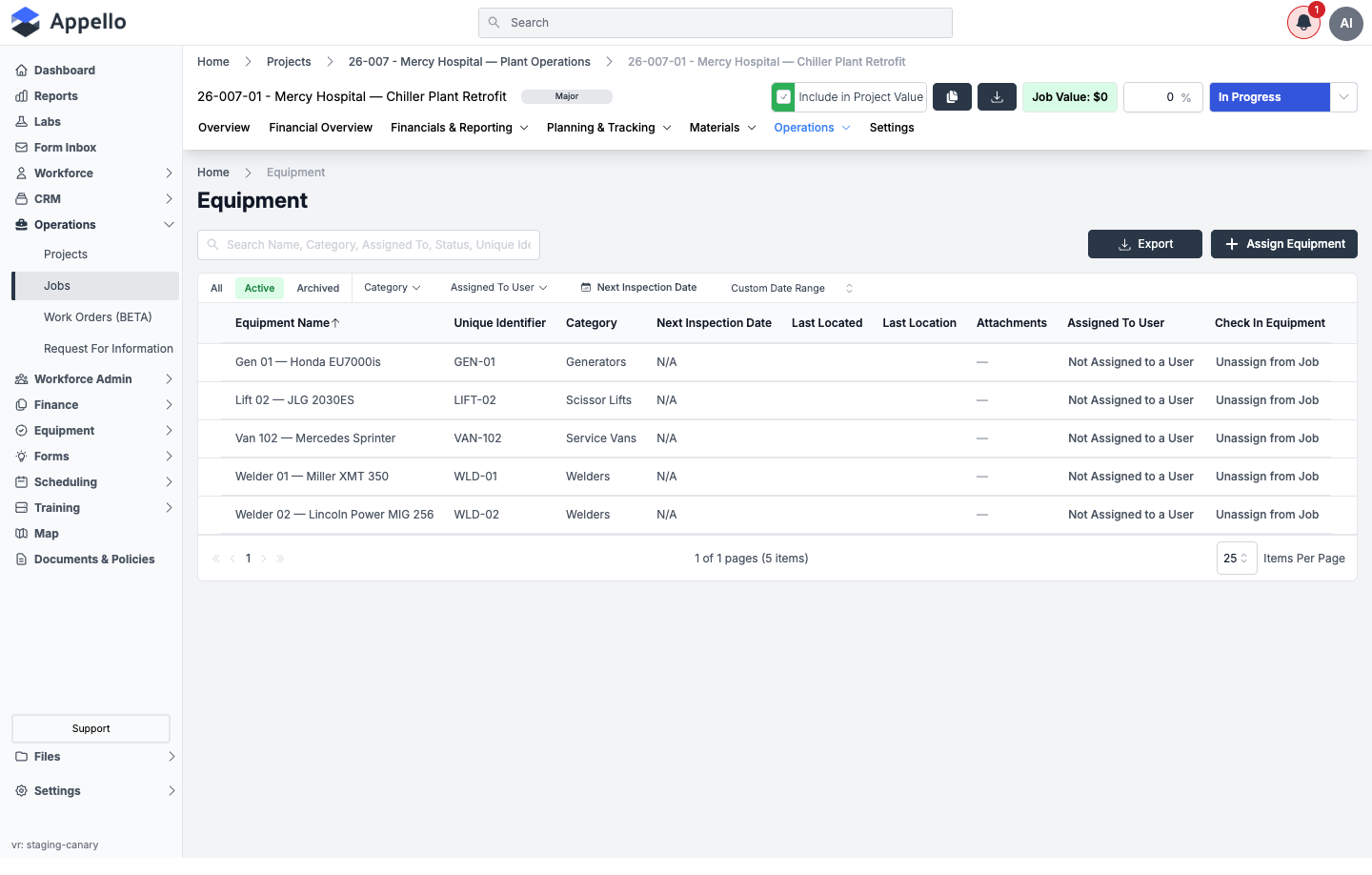Image resolution: width=1372 pixels, height=875 pixels.
Task: Open the Materials tab menu
Action: [722, 128]
